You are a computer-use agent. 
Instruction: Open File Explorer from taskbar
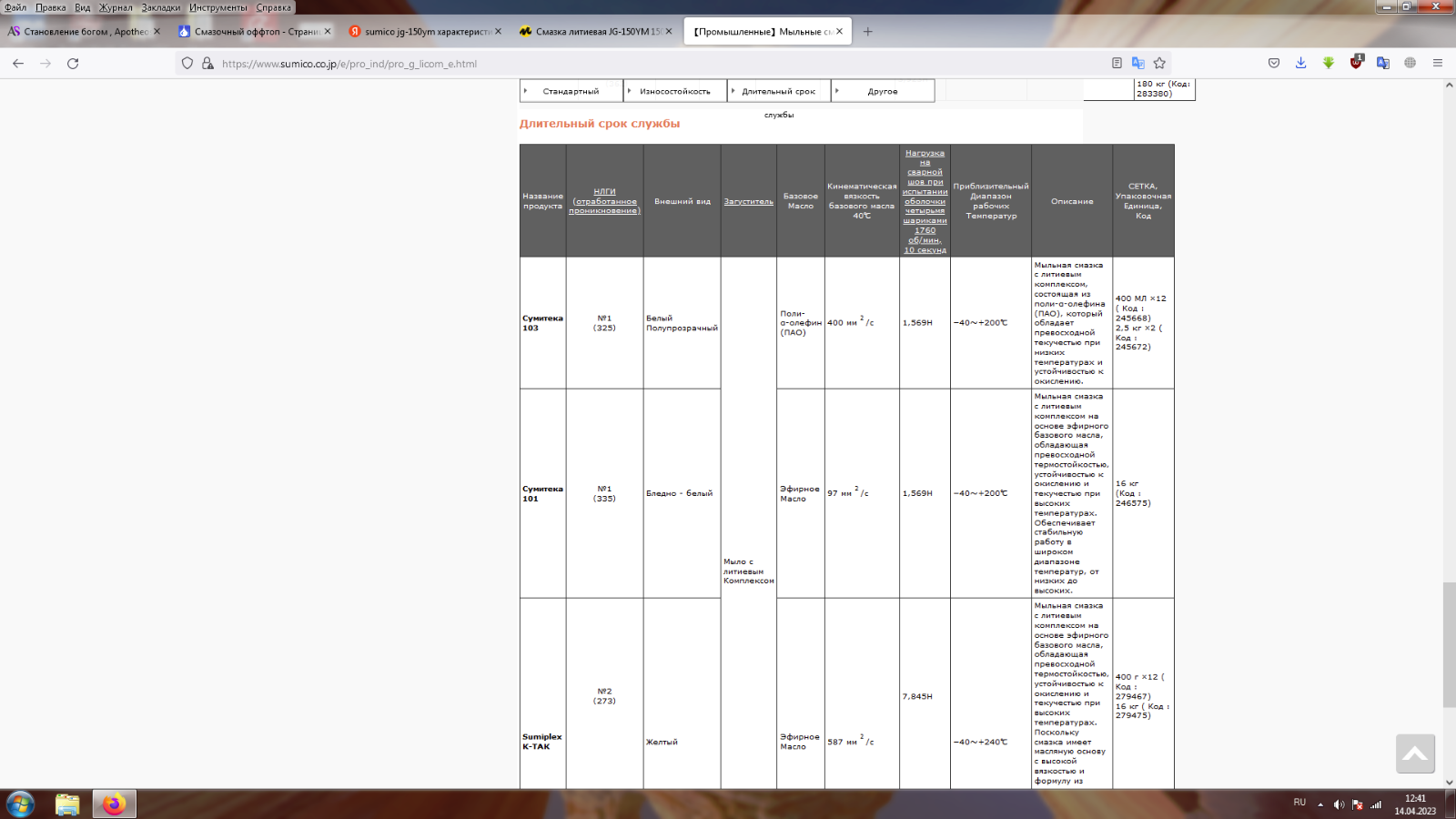coord(67,804)
